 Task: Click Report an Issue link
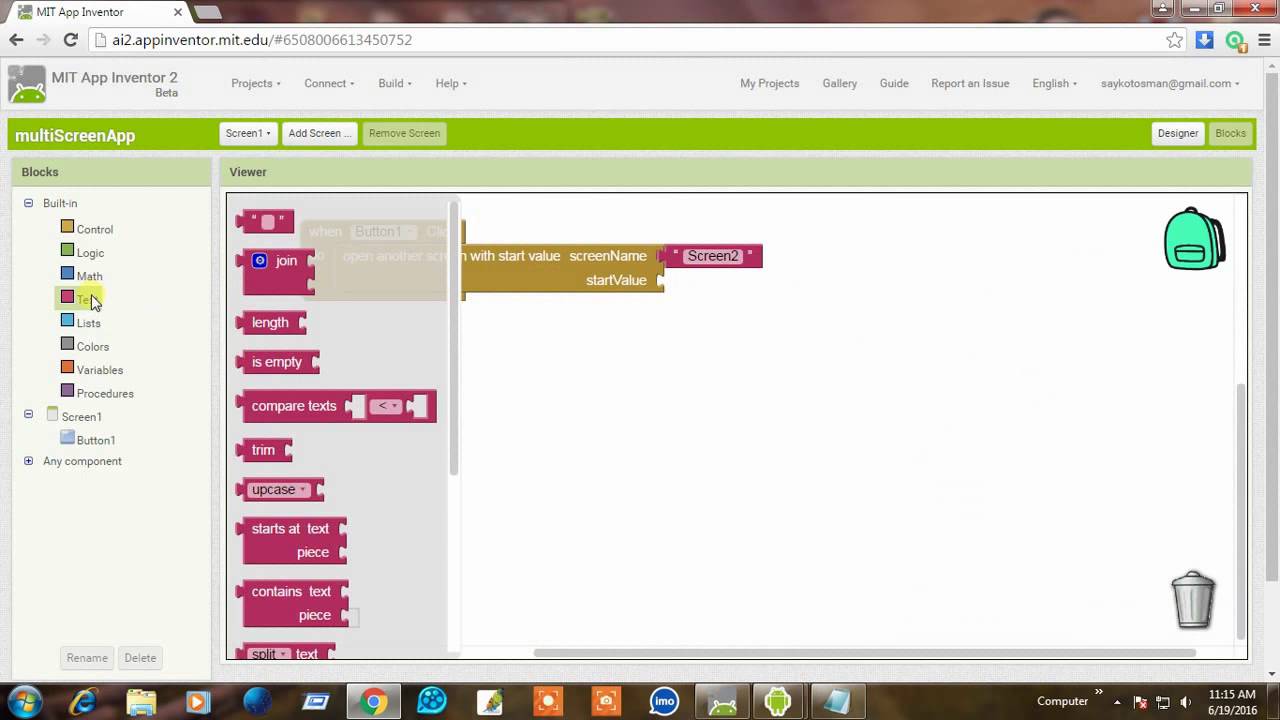[970, 83]
